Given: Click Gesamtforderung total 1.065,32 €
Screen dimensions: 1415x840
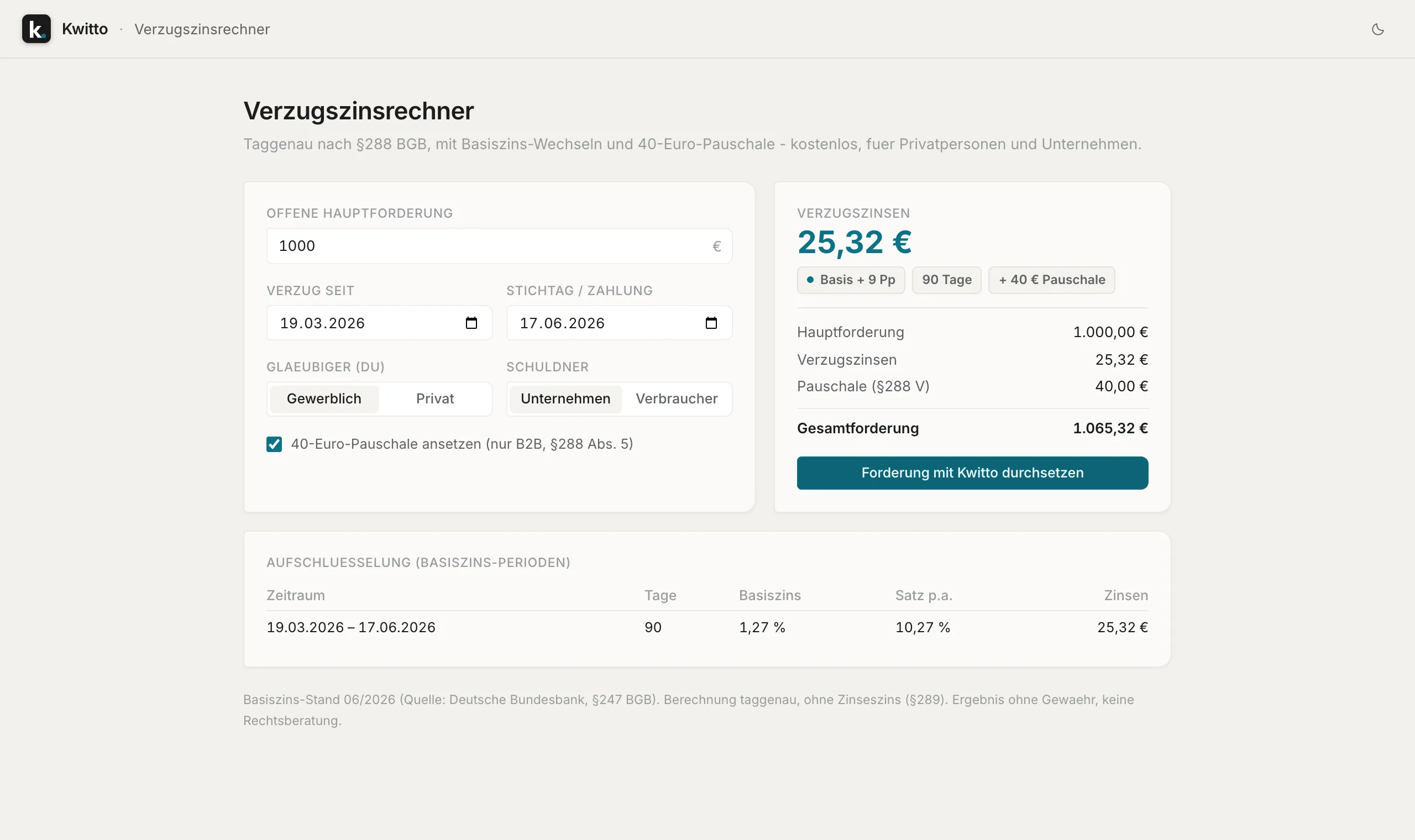Looking at the screenshot, I should point(1110,428).
